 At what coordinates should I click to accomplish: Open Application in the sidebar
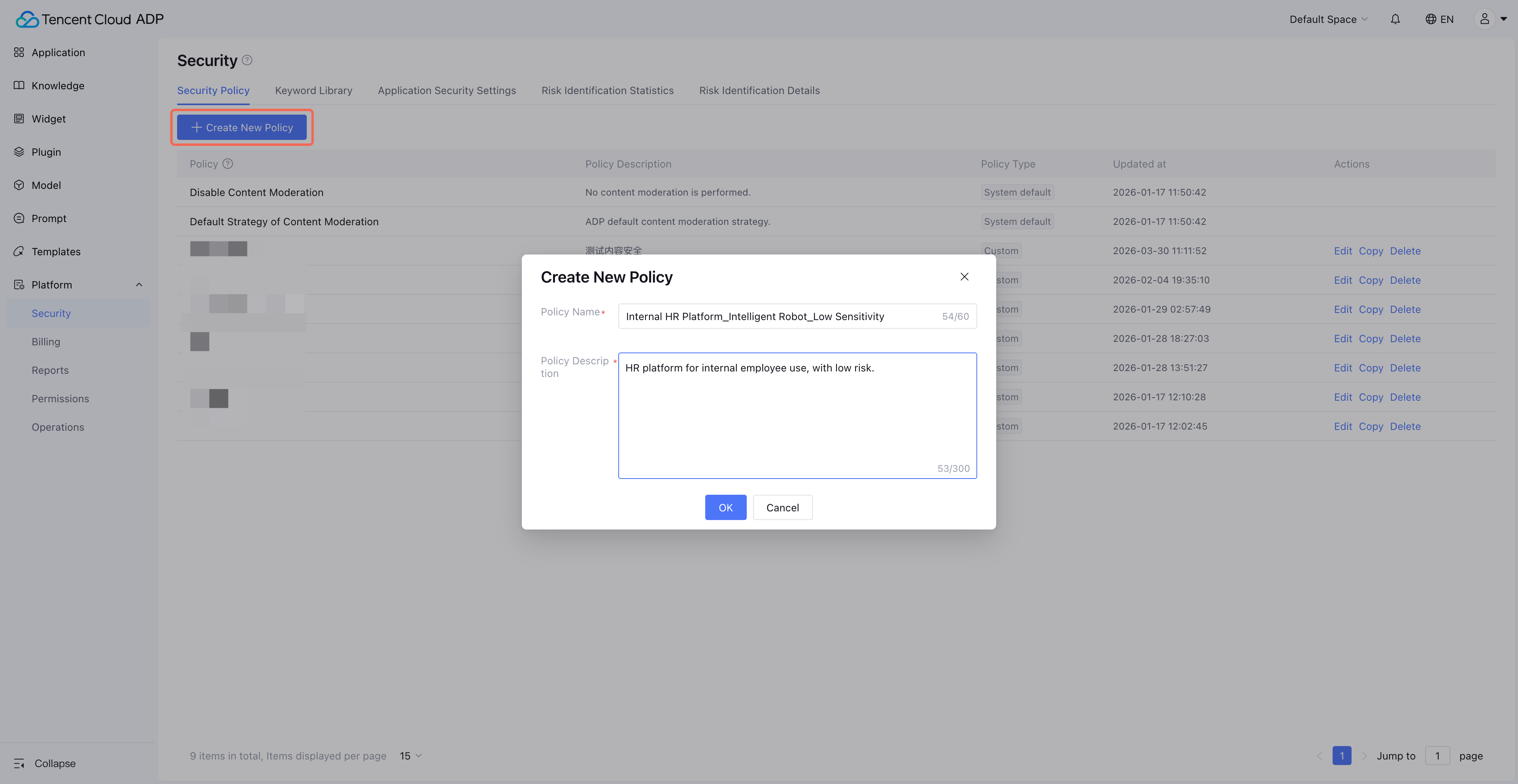click(x=58, y=53)
